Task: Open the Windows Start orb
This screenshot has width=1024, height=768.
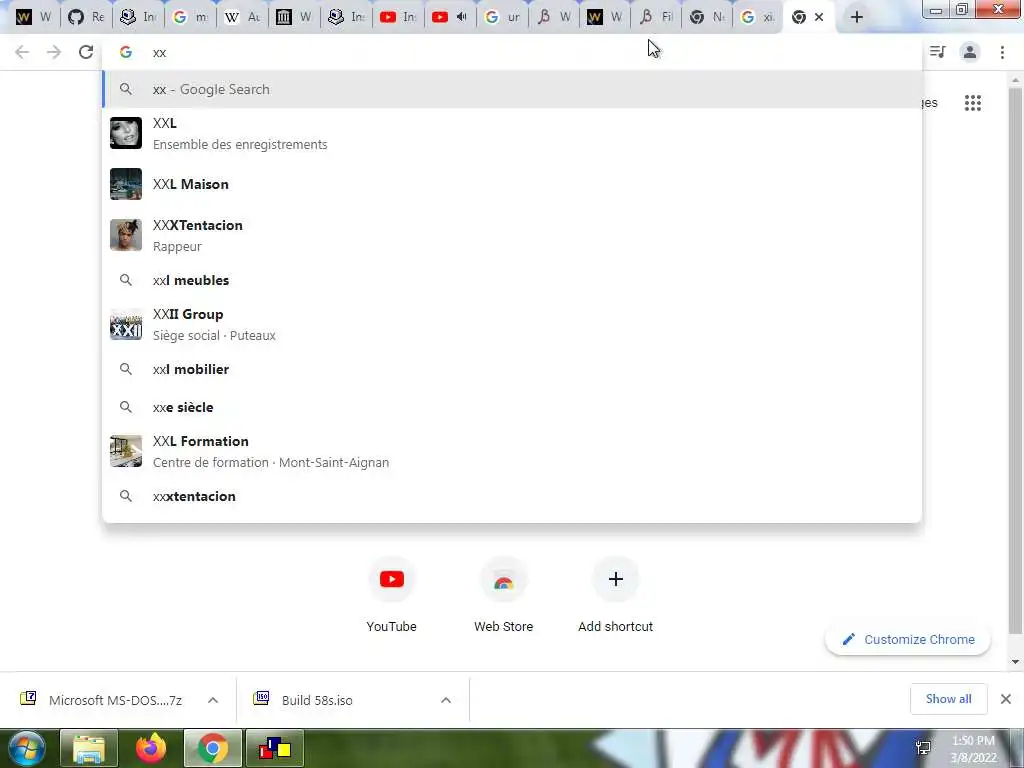Action: coord(26,748)
